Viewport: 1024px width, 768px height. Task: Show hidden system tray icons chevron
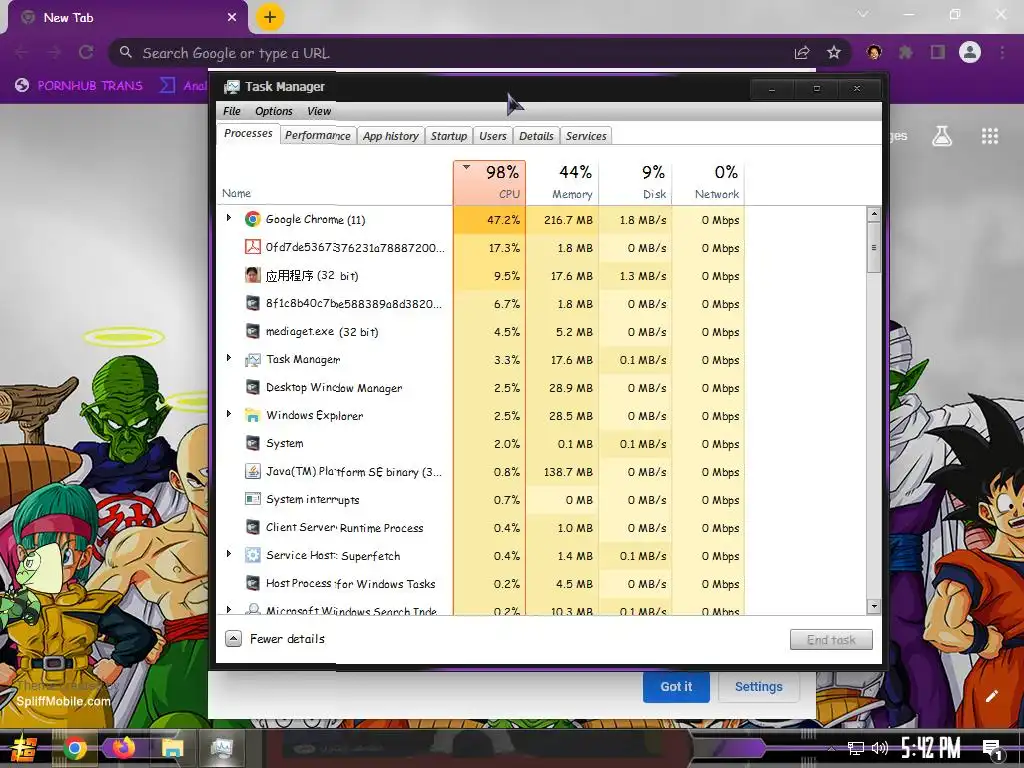(831, 748)
